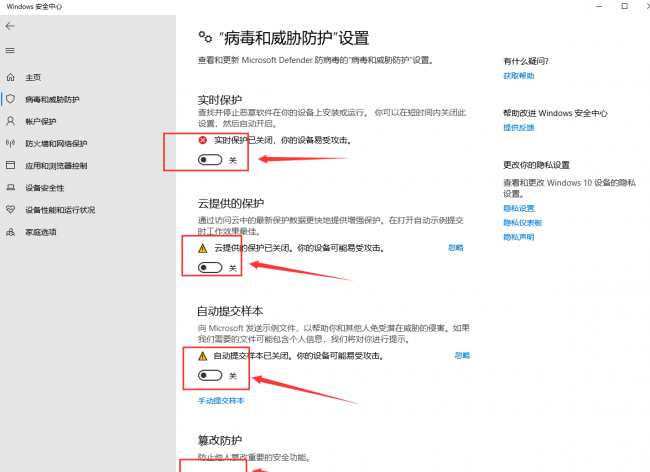
Task: Click 忽略 next to the 自动提交样本 warning
Action: pos(462,356)
